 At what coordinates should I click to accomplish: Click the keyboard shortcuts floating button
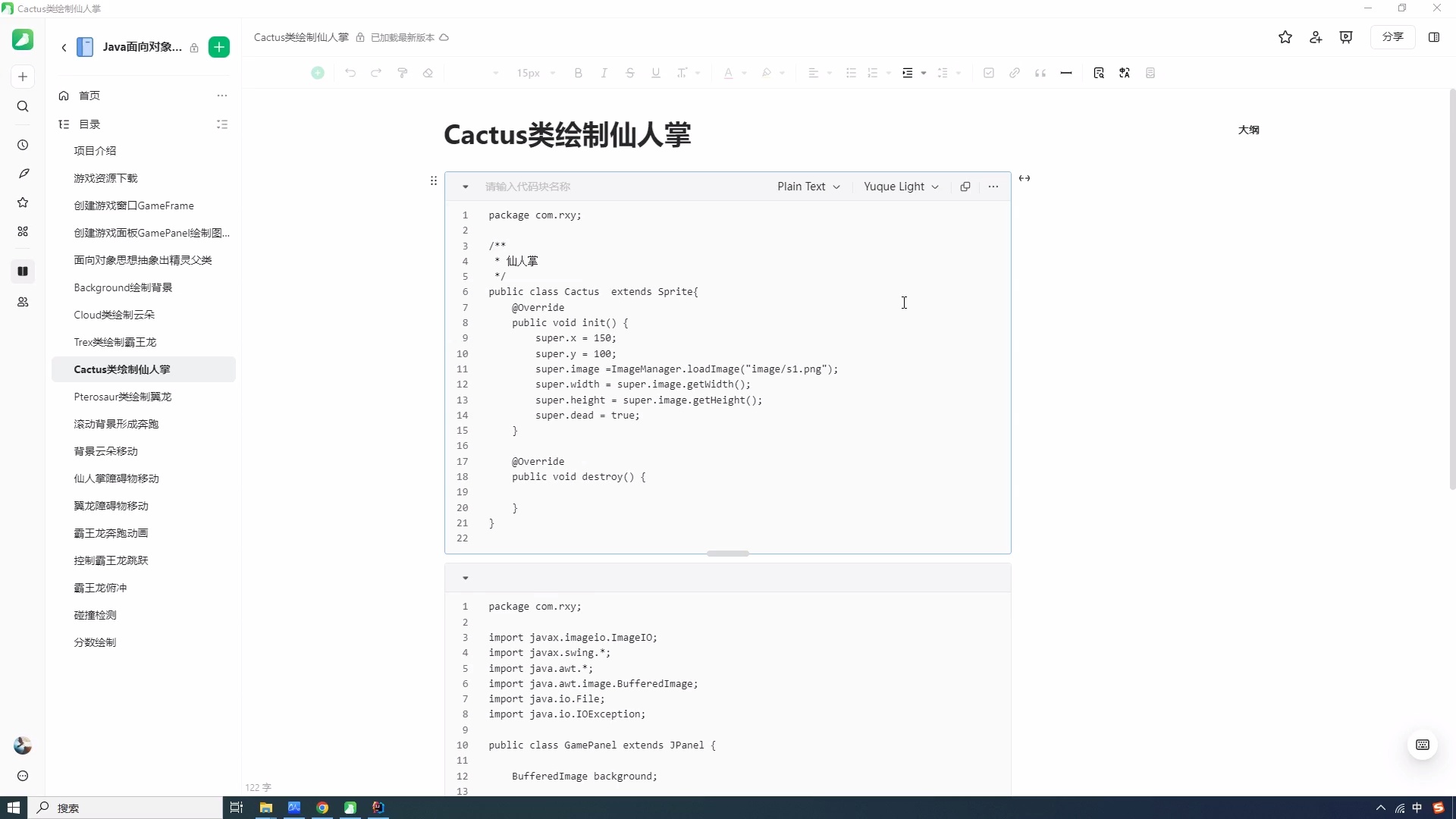[x=1423, y=745]
